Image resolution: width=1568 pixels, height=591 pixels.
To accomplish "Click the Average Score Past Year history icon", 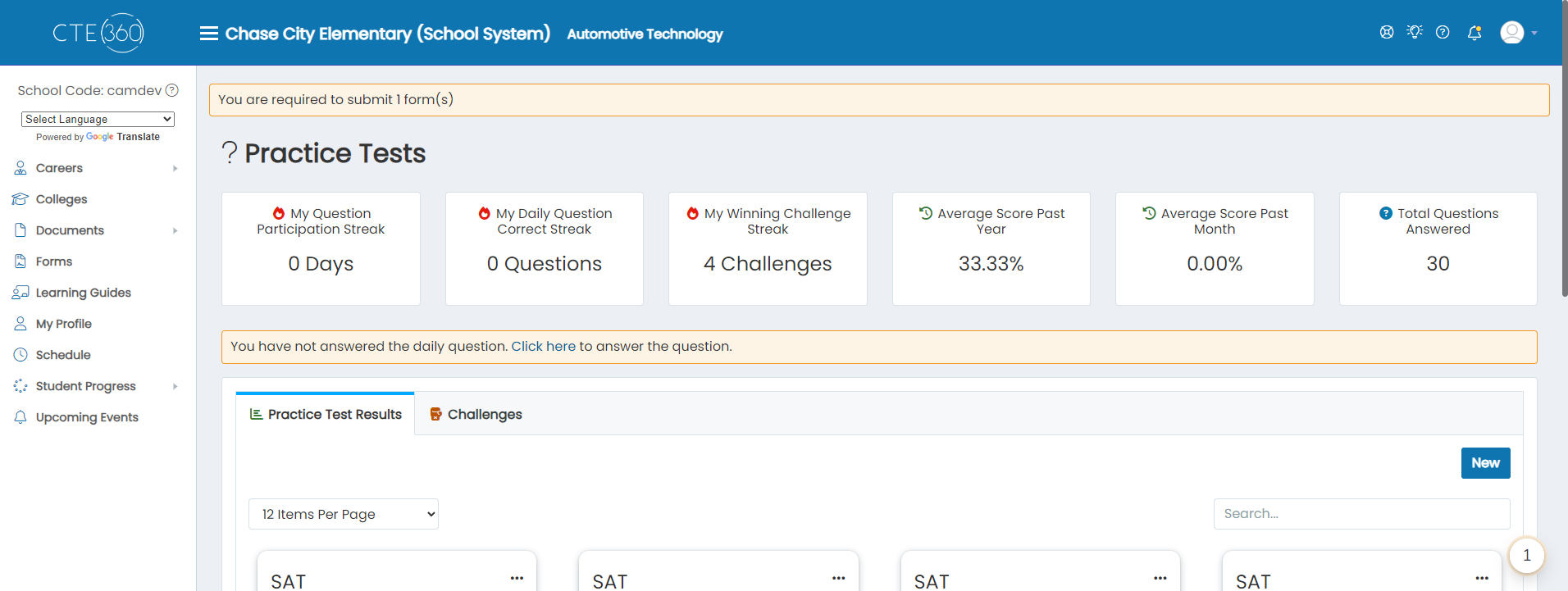I will pos(926,213).
